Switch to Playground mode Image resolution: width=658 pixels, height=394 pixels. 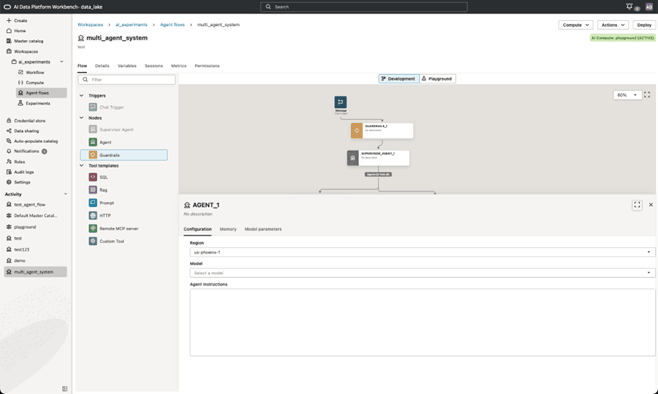coord(437,78)
